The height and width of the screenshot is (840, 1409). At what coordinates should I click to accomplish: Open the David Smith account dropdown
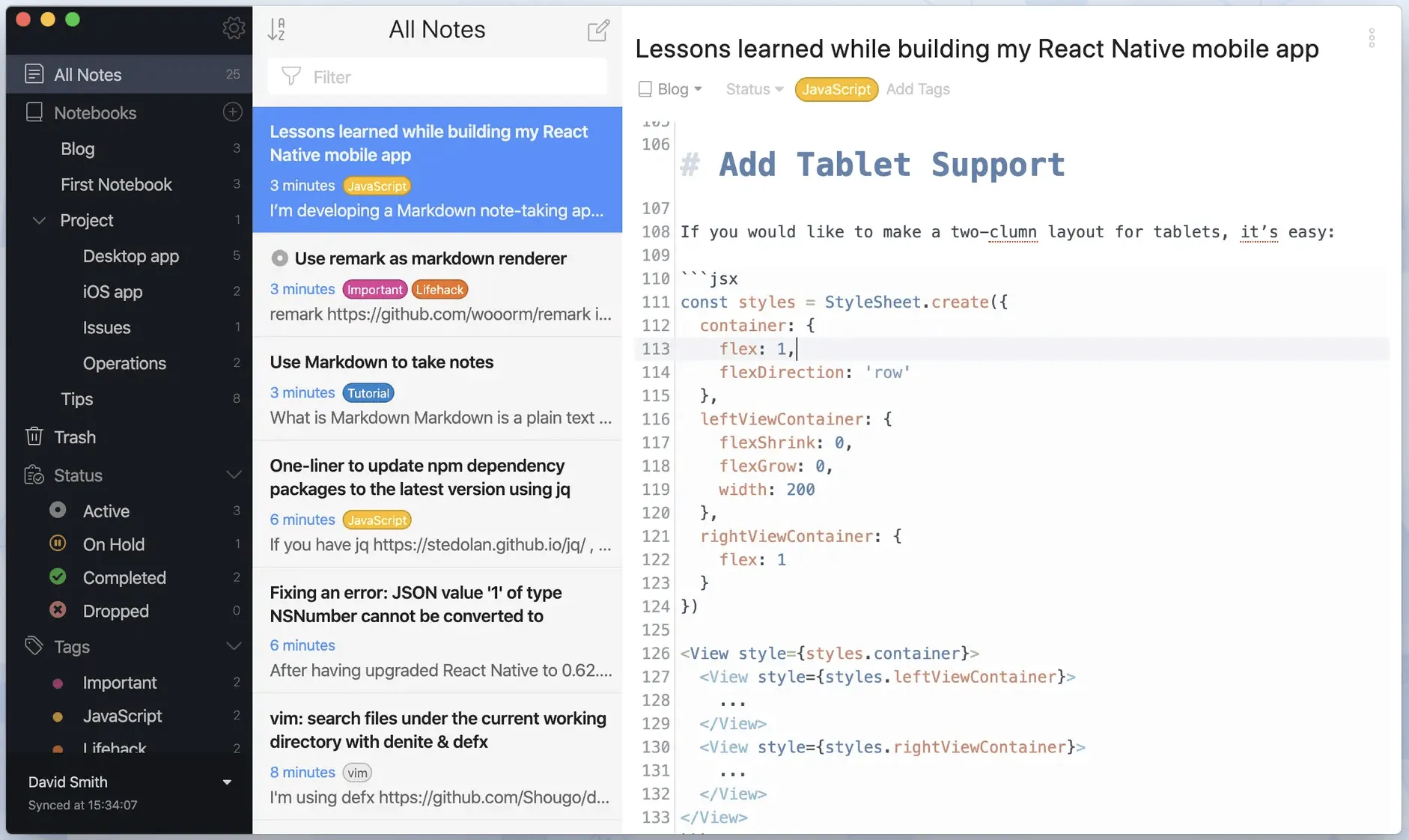pyautogui.click(x=227, y=782)
